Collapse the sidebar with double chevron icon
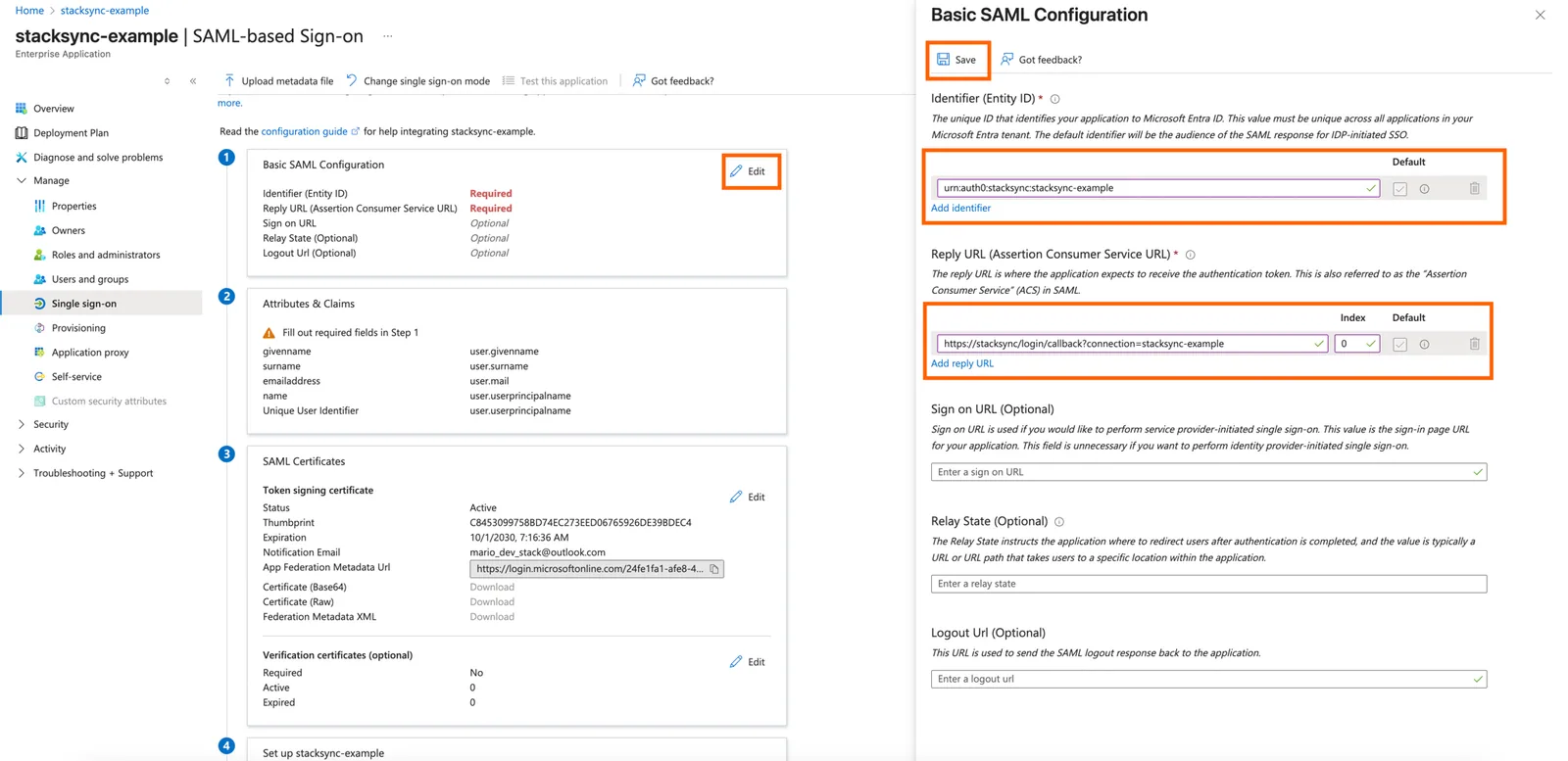 (193, 81)
